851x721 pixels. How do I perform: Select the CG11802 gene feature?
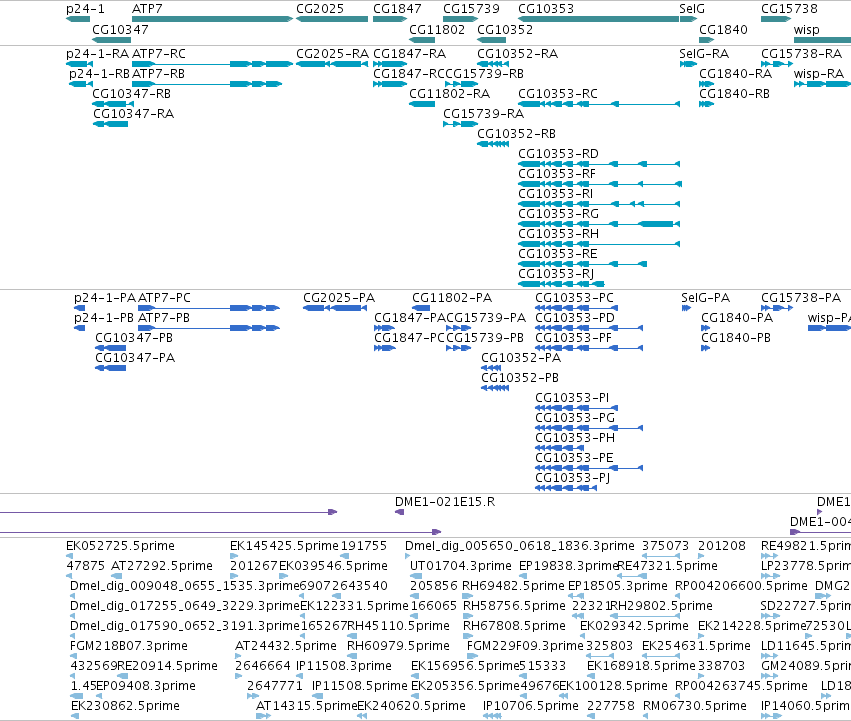click(x=422, y=40)
